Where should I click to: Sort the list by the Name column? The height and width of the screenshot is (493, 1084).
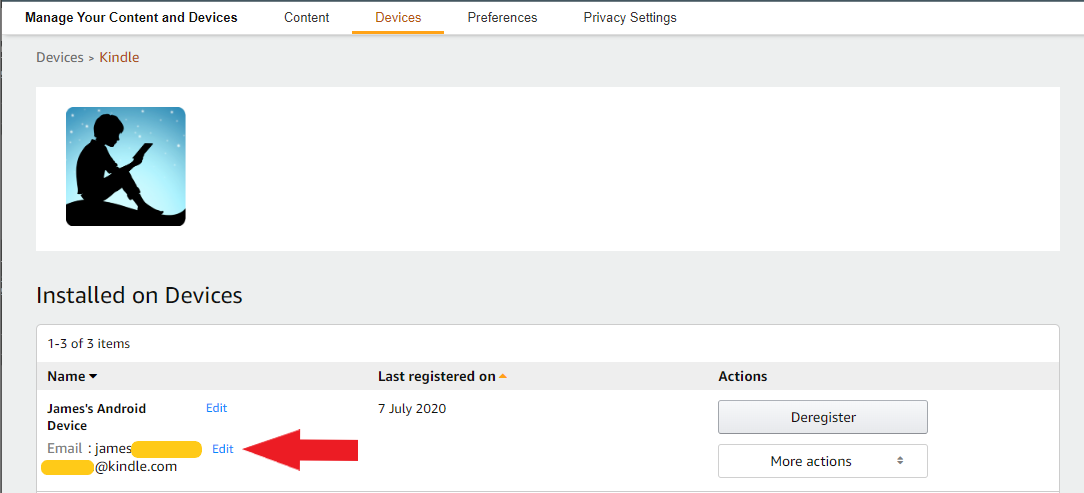72,376
